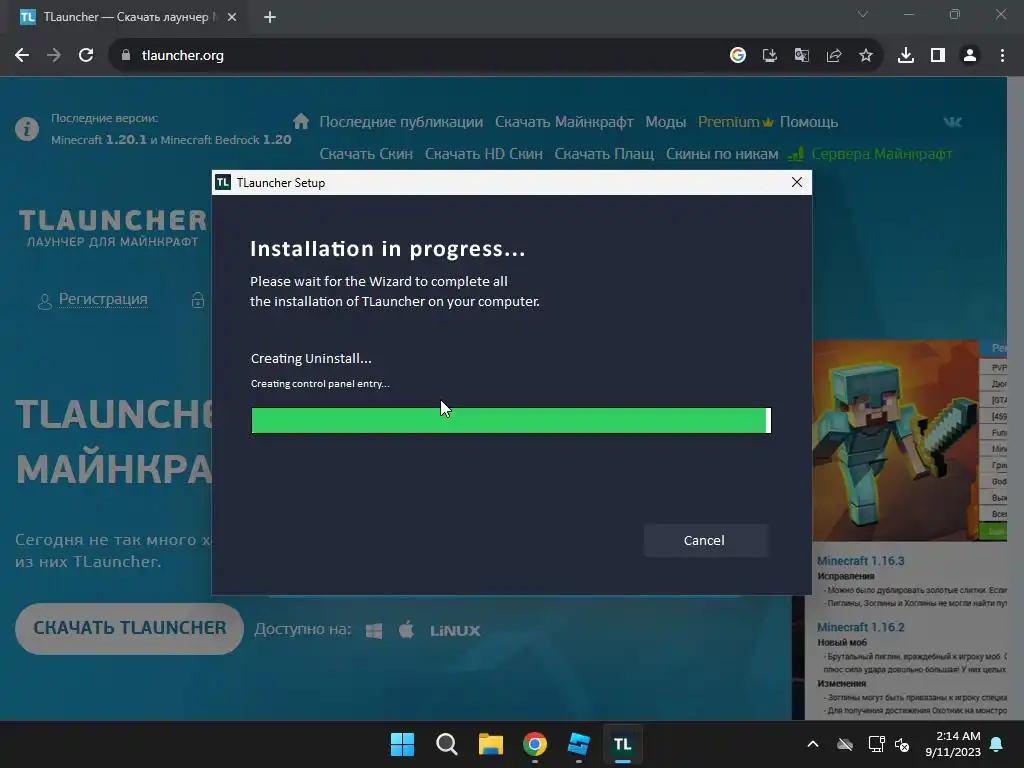Toggle Chrome side panel

(x=938, y=56)
